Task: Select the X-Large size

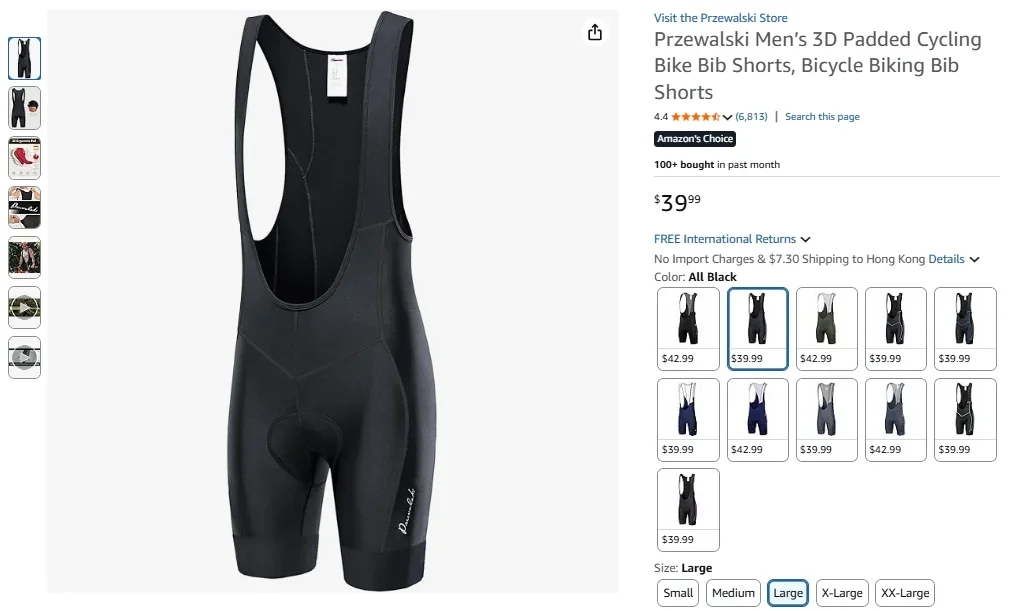Action: (x=841, y=592)
